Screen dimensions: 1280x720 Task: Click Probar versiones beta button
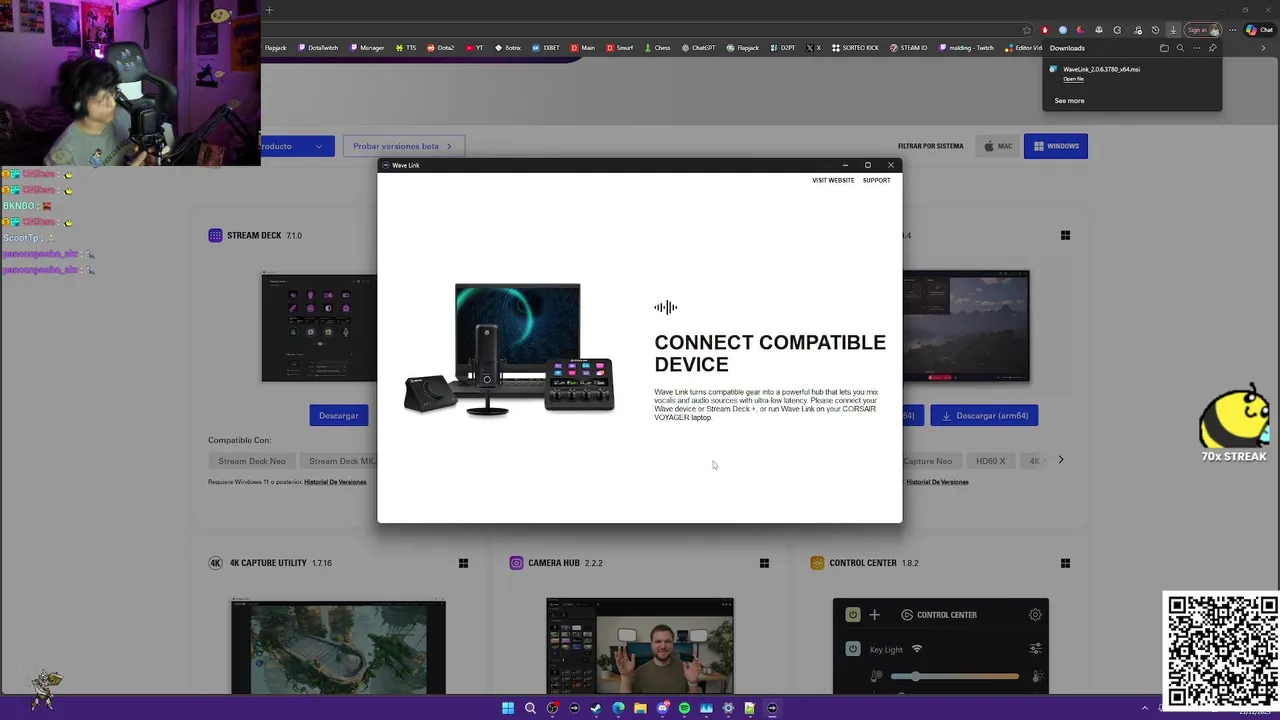[x=403, y=146]
